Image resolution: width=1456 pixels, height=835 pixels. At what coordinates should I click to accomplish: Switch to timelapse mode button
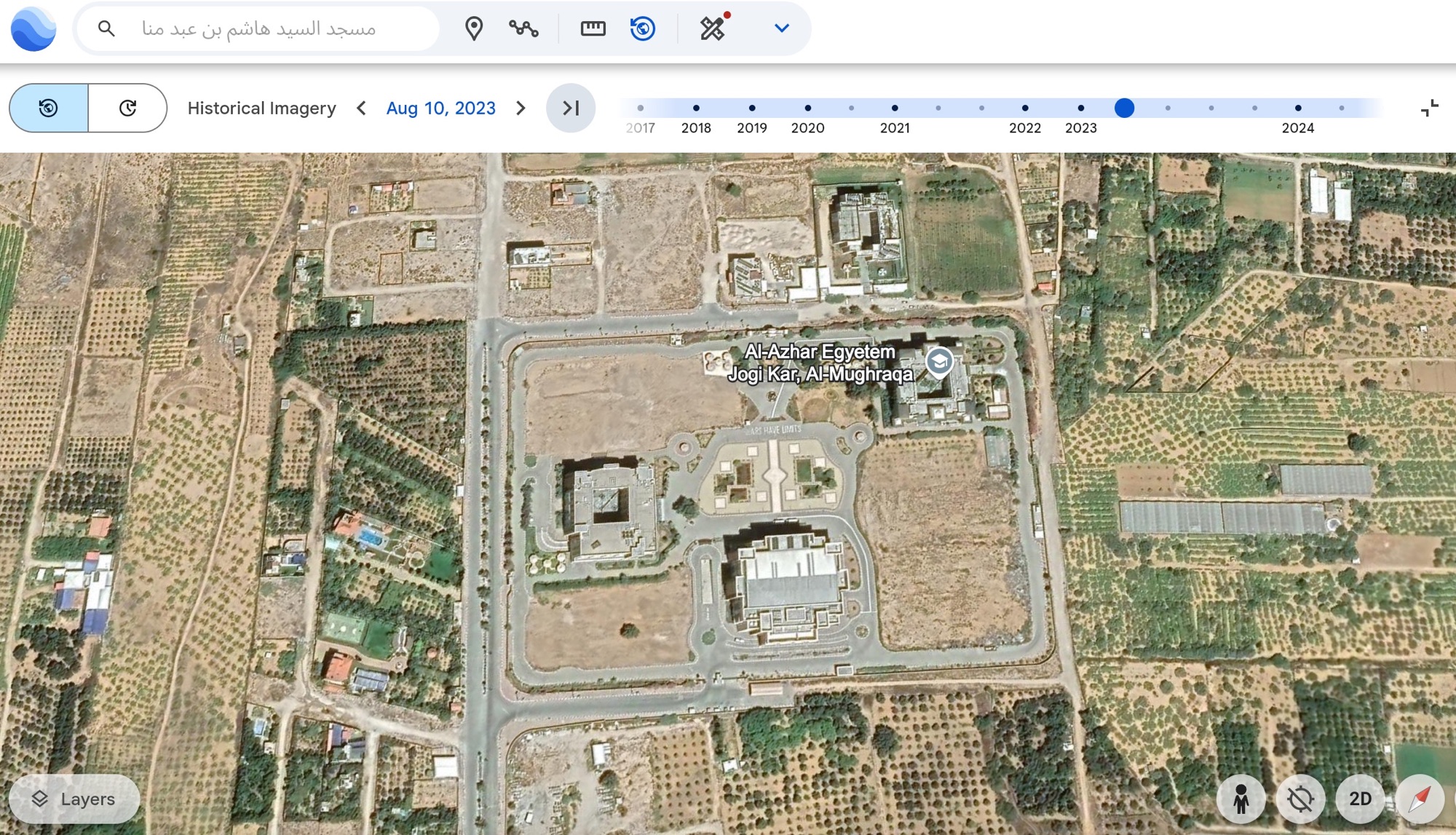coord(127,108)
